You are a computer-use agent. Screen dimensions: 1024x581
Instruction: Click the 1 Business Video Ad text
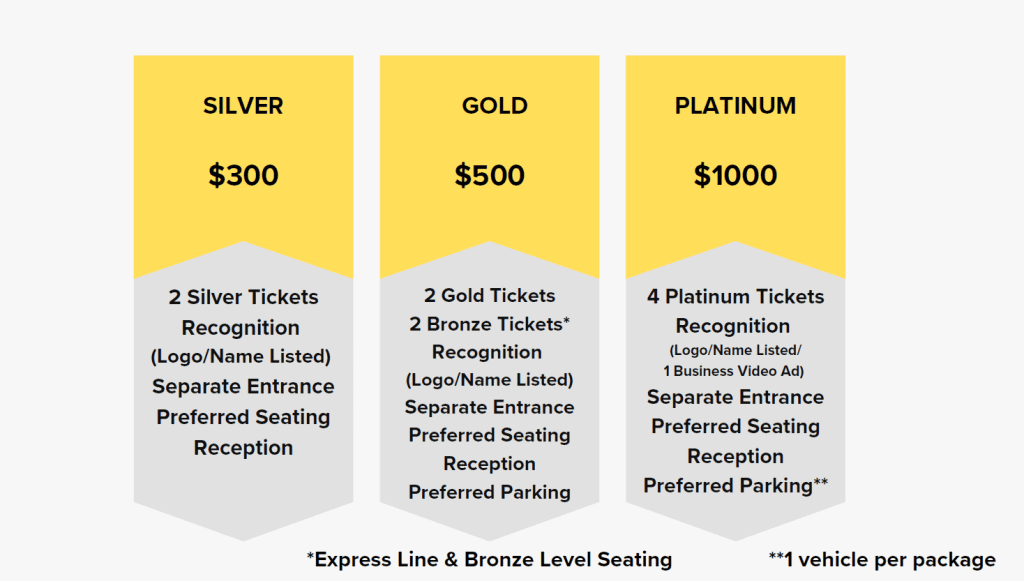pyautogui.click(x=735, y=371)
